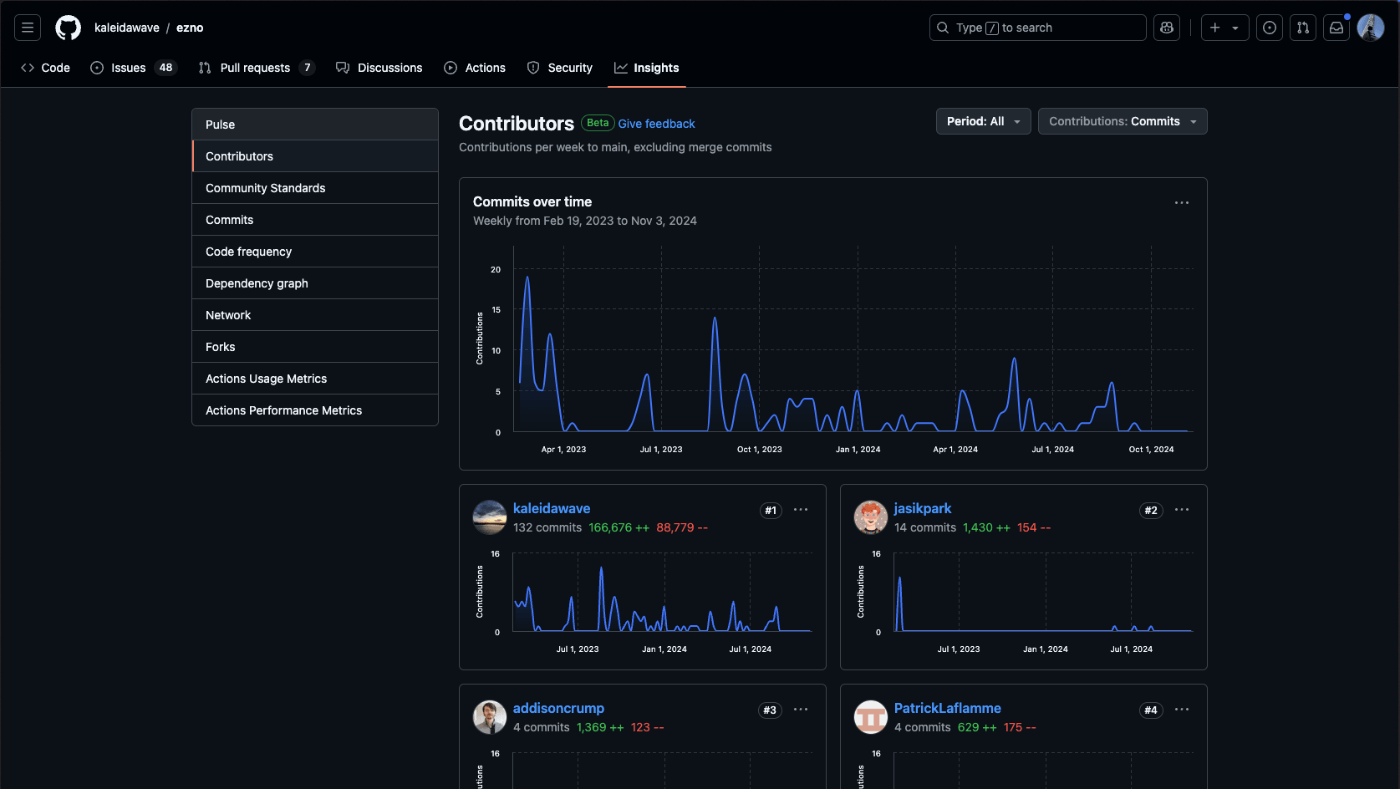Click the plus create-new icon

pos(1215,28)
